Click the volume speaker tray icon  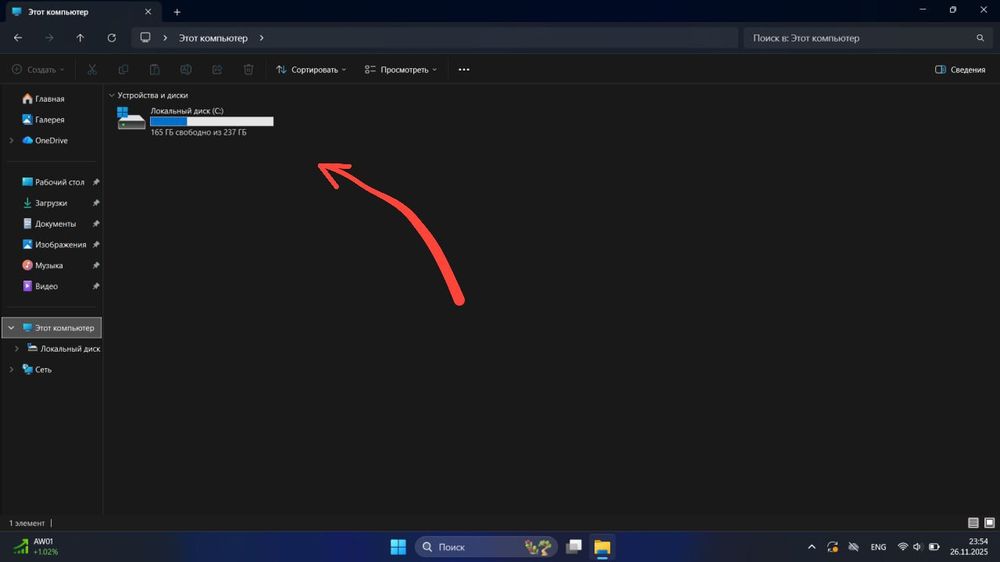tap(917, 547)
